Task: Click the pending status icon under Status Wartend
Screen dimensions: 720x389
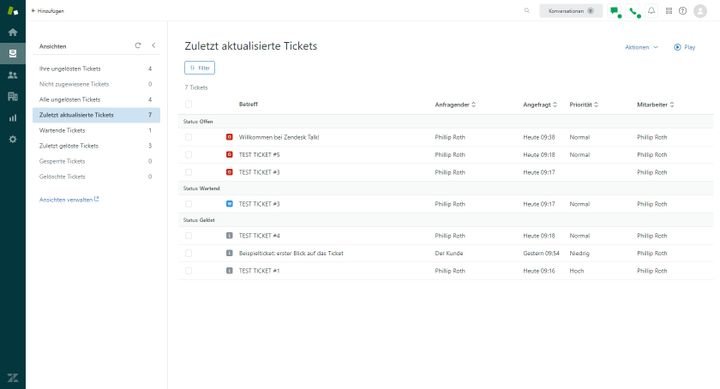Action: (x=229, y=203)
